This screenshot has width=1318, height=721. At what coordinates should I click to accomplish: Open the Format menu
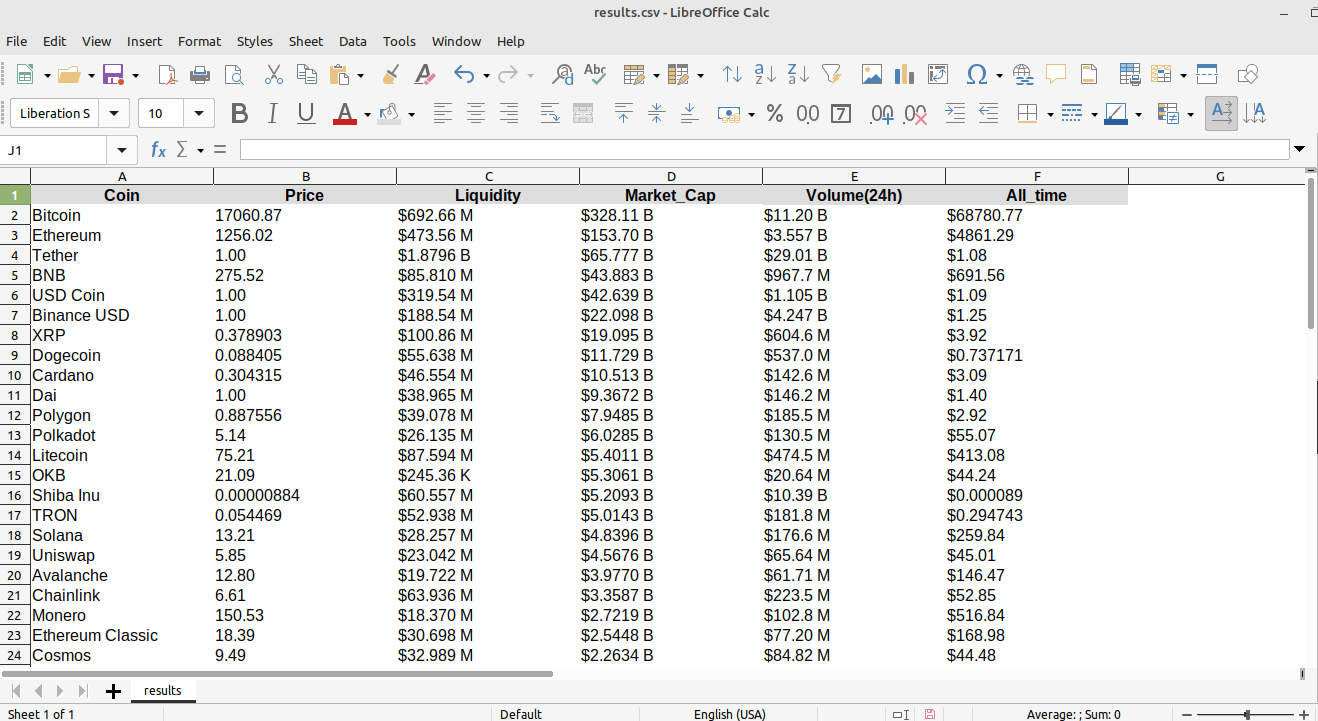(x=199, y=41)
